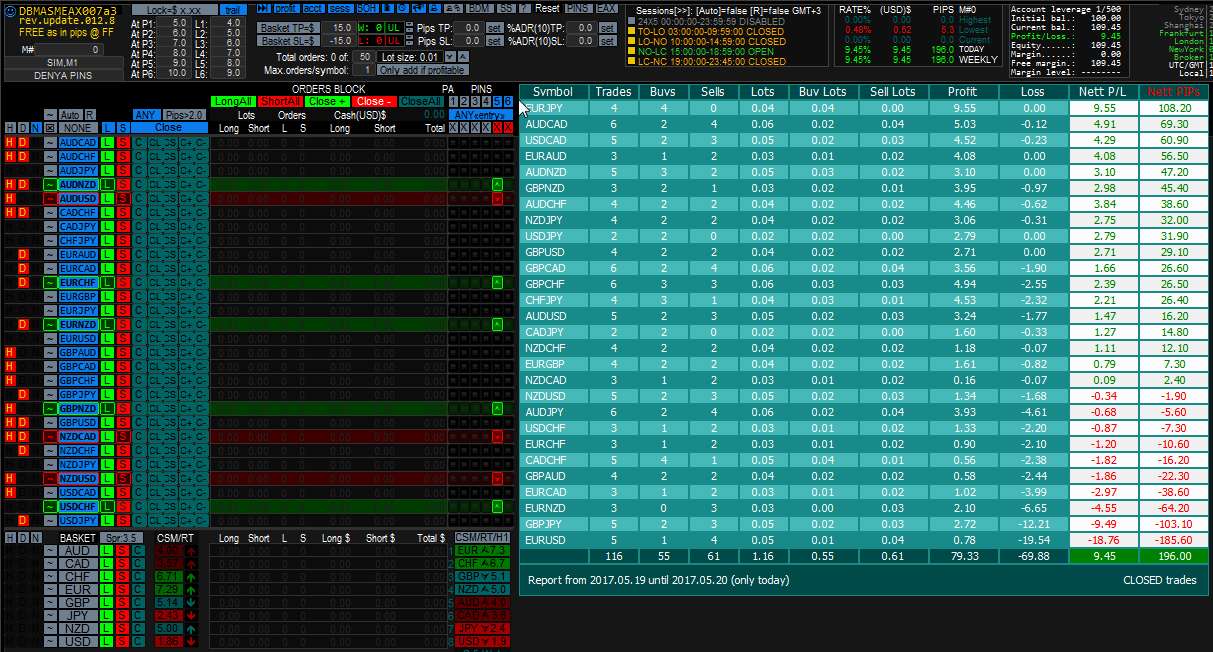Viewport: 1213px width, 652px height.
Task: Open the SS tab in top toolbar
Action: coord(506,8)
